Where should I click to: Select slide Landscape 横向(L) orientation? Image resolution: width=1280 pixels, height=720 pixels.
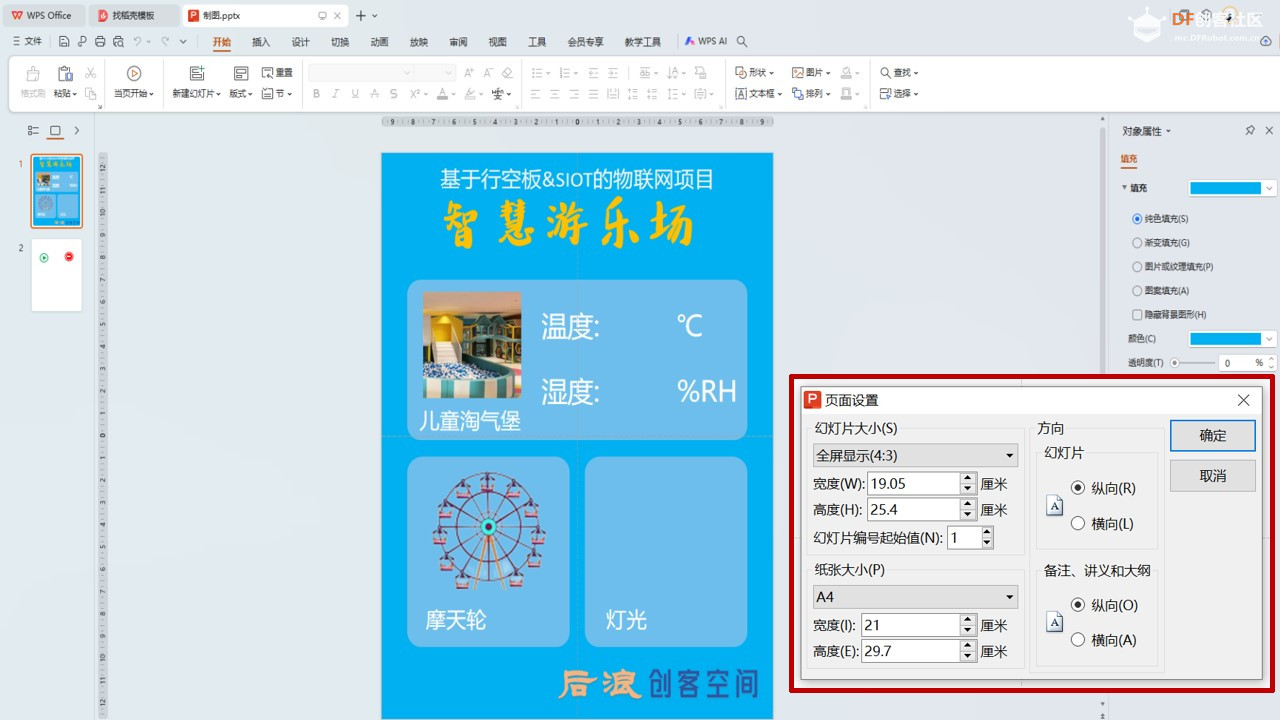[x=1078, y=523]
